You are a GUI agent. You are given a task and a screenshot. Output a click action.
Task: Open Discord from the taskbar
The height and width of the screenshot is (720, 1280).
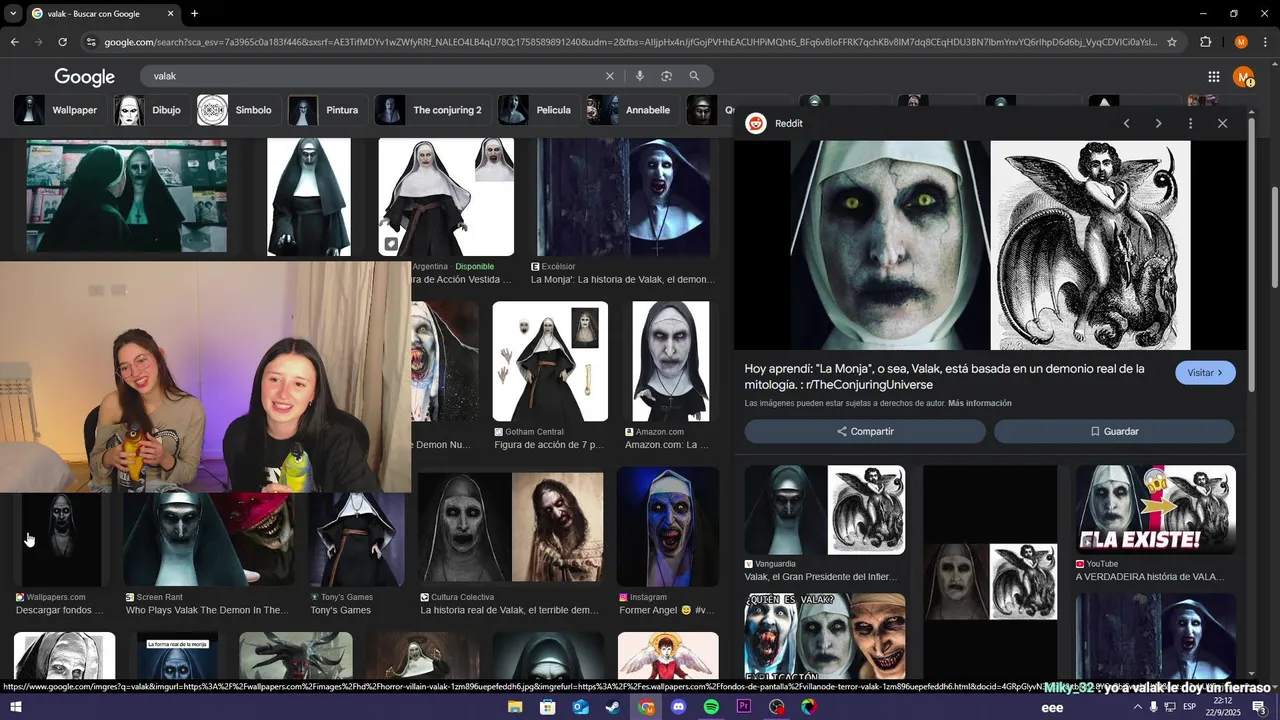pyautogui.click(x=679, y=707)
